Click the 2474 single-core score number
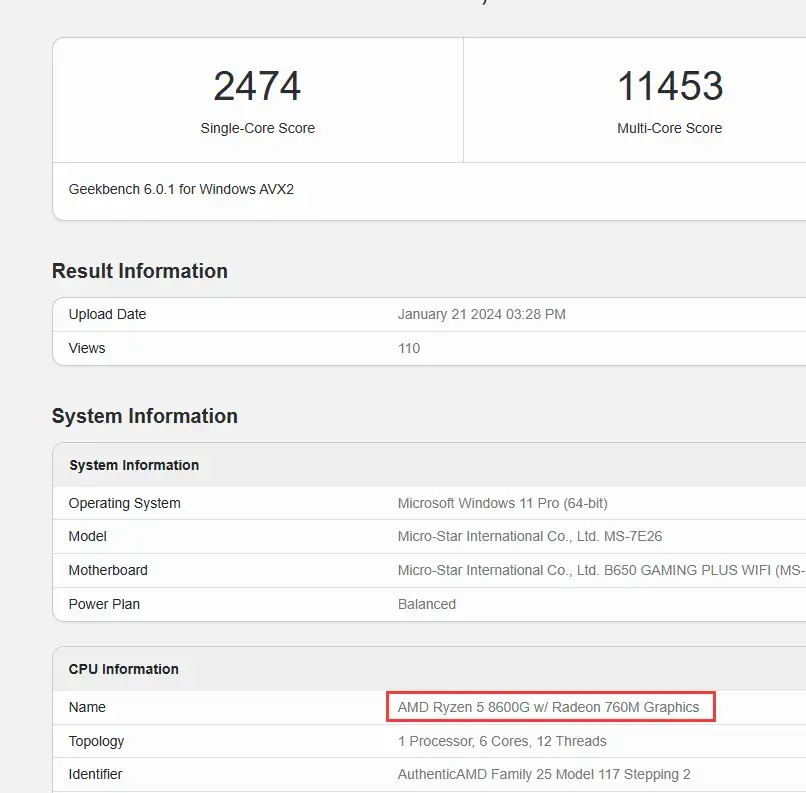806x793 pixels. 257,87
